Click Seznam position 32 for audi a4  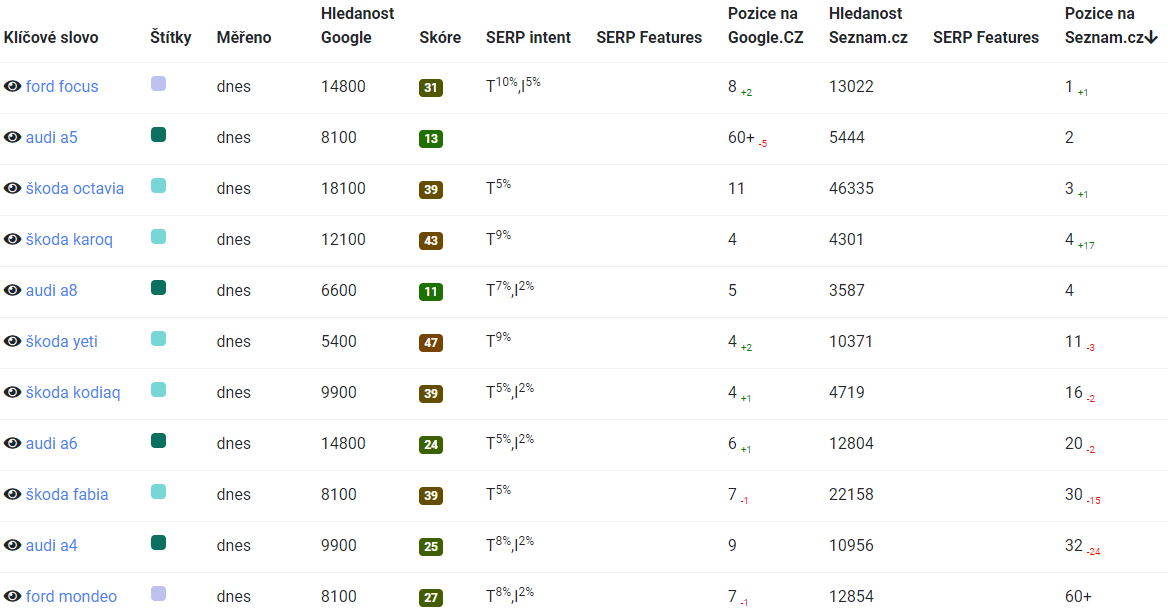point(1073,545)
